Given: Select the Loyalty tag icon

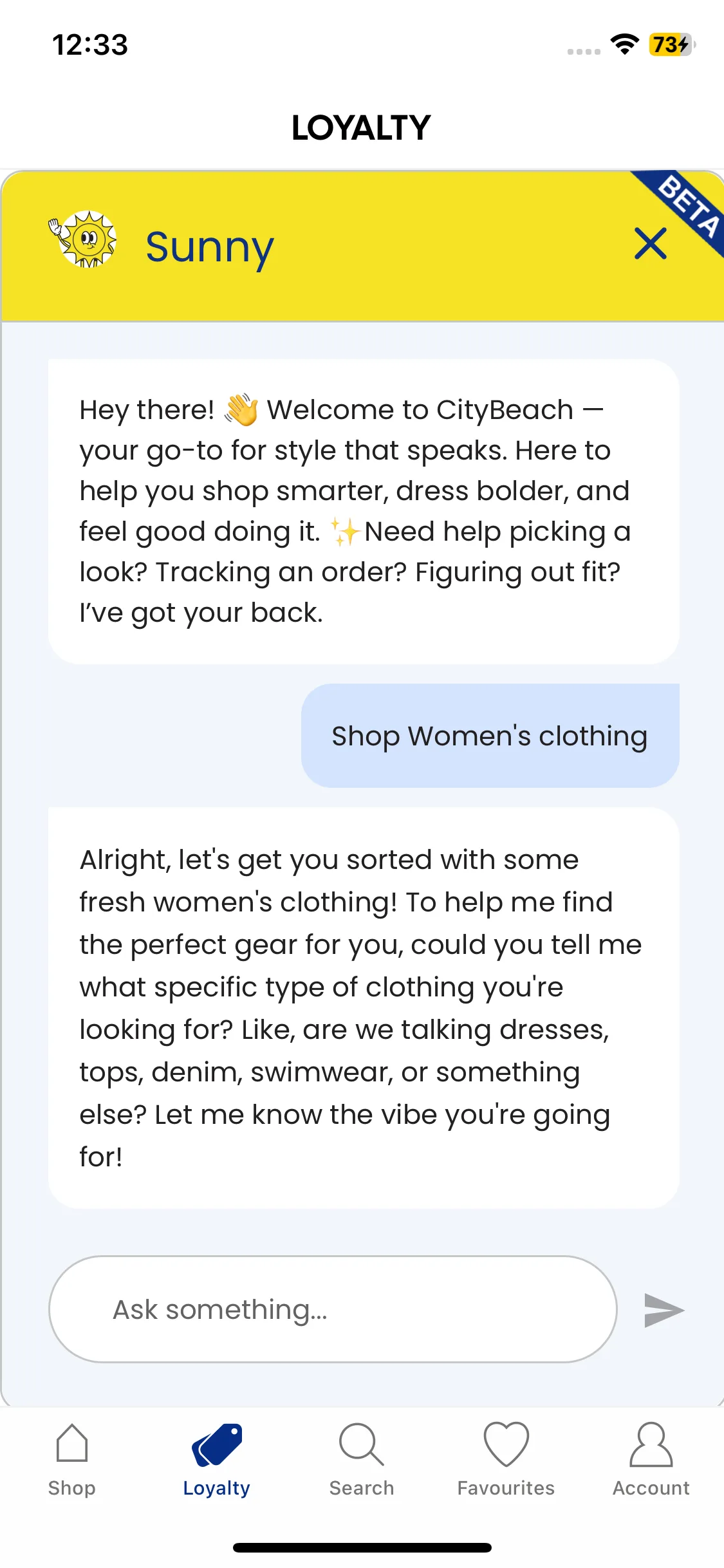Looking at the screenshot, I should click(217, 1444).
